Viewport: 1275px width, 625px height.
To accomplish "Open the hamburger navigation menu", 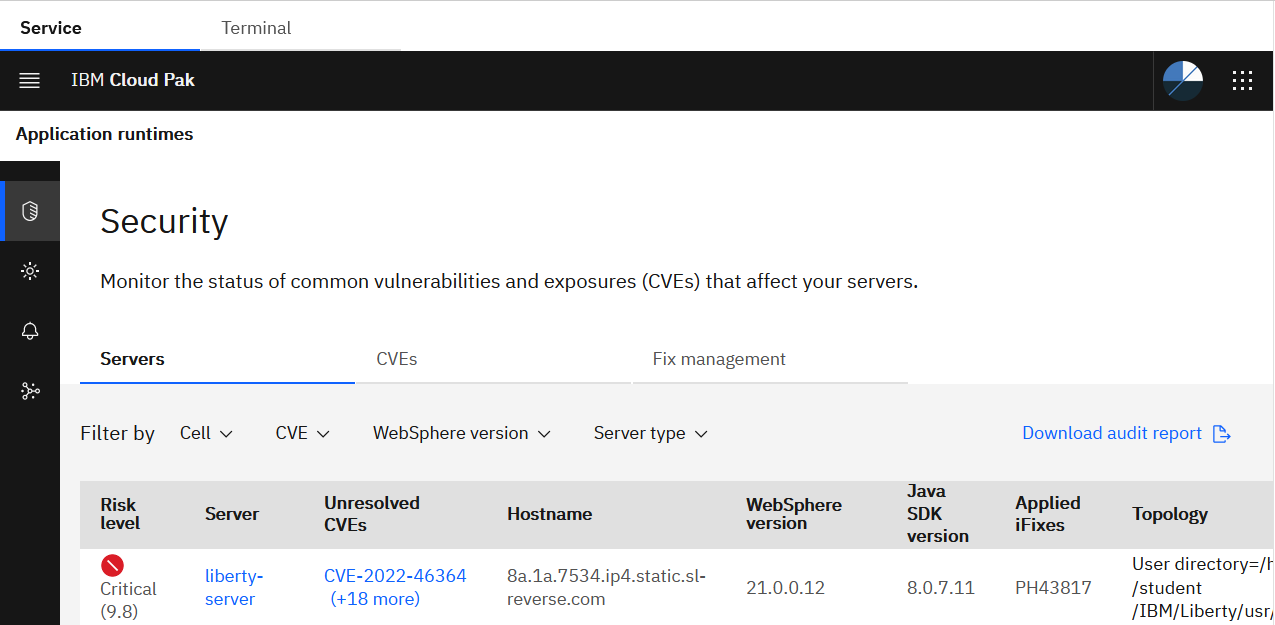I will (30, 81).
